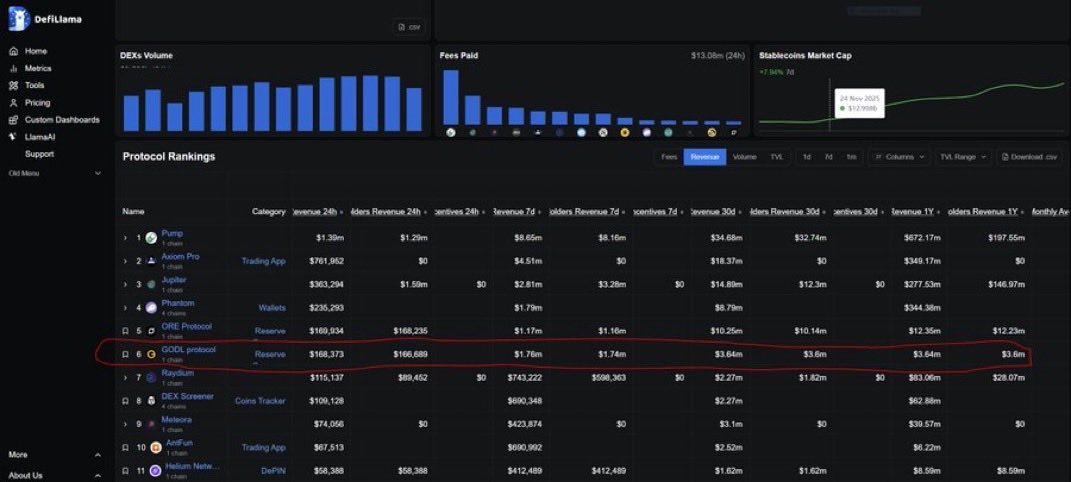The image size is (1071, 482).
Task: Switch to the TVL tab
Action: coord(777,157)
